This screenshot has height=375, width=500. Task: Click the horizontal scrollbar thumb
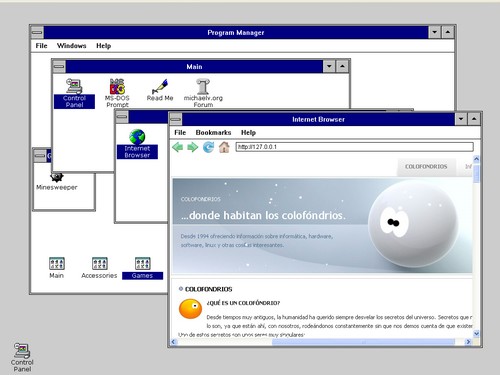pos(363,342)
